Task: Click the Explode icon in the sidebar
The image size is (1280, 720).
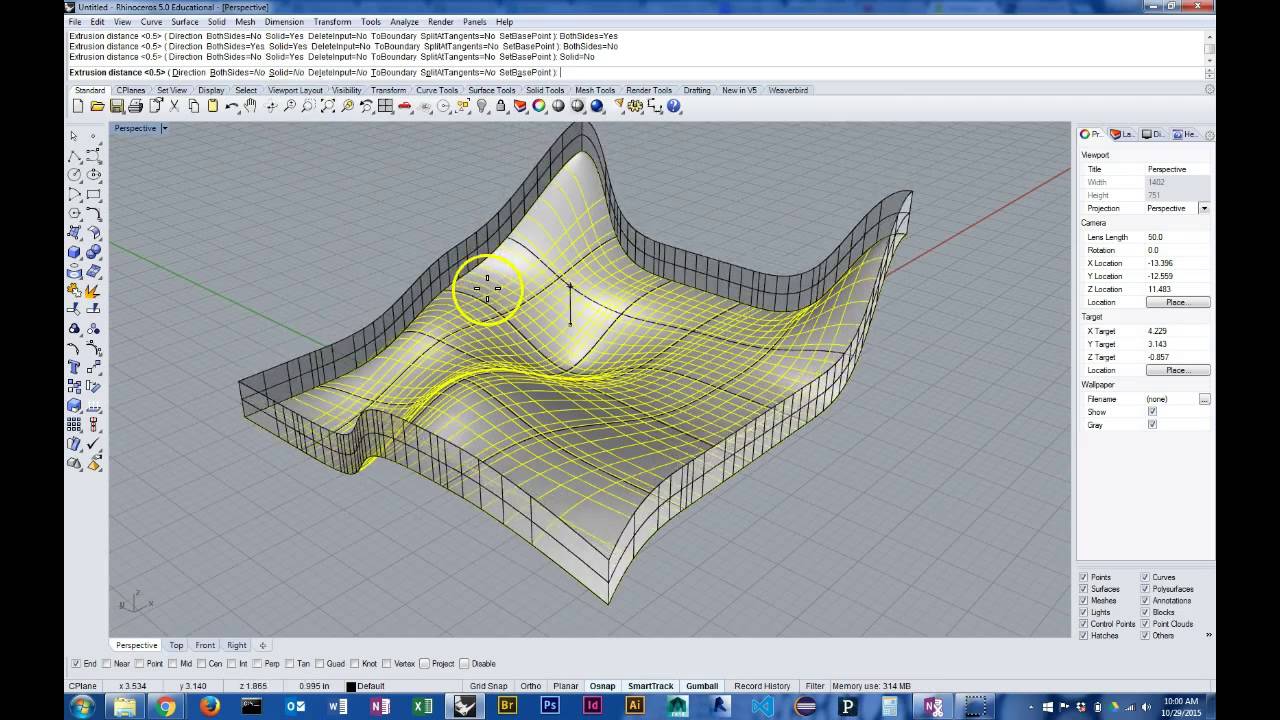Action: coord(94,291)
